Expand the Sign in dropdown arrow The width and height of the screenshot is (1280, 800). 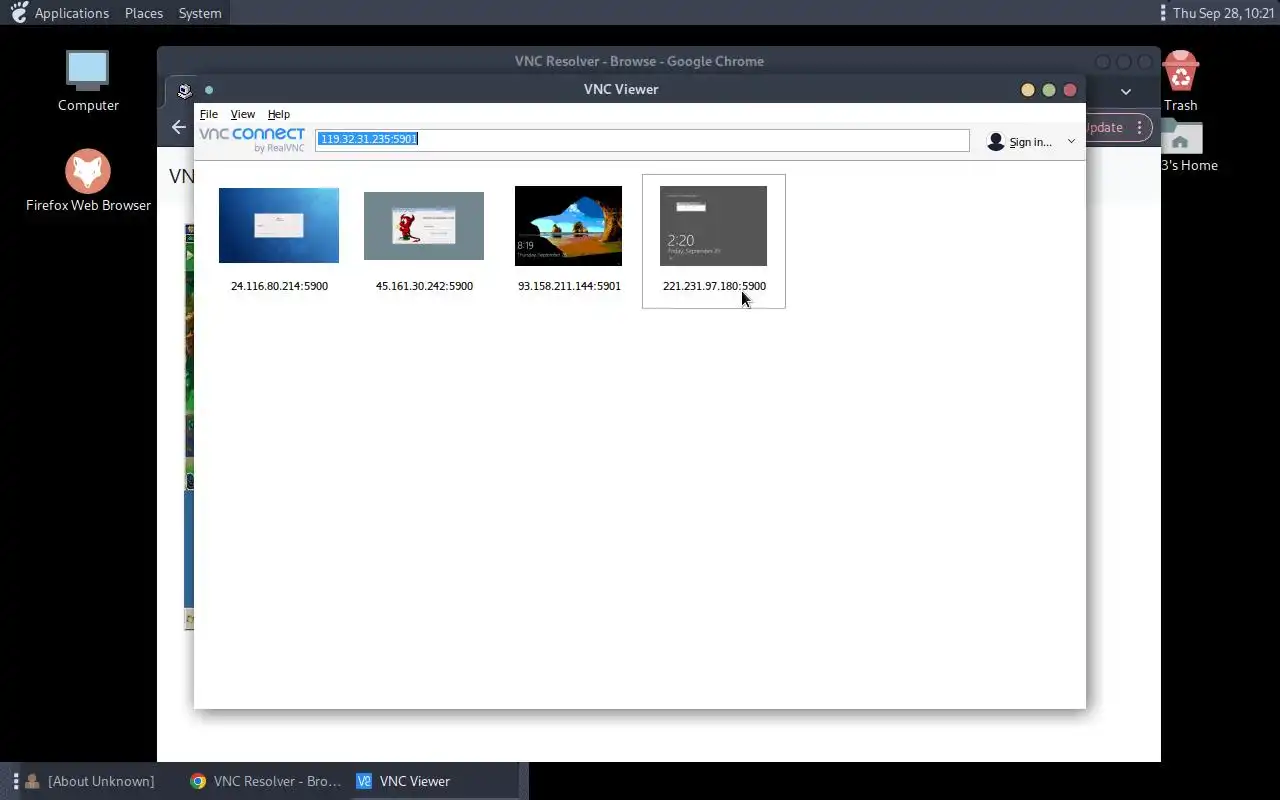click(x=1071, y=141)
